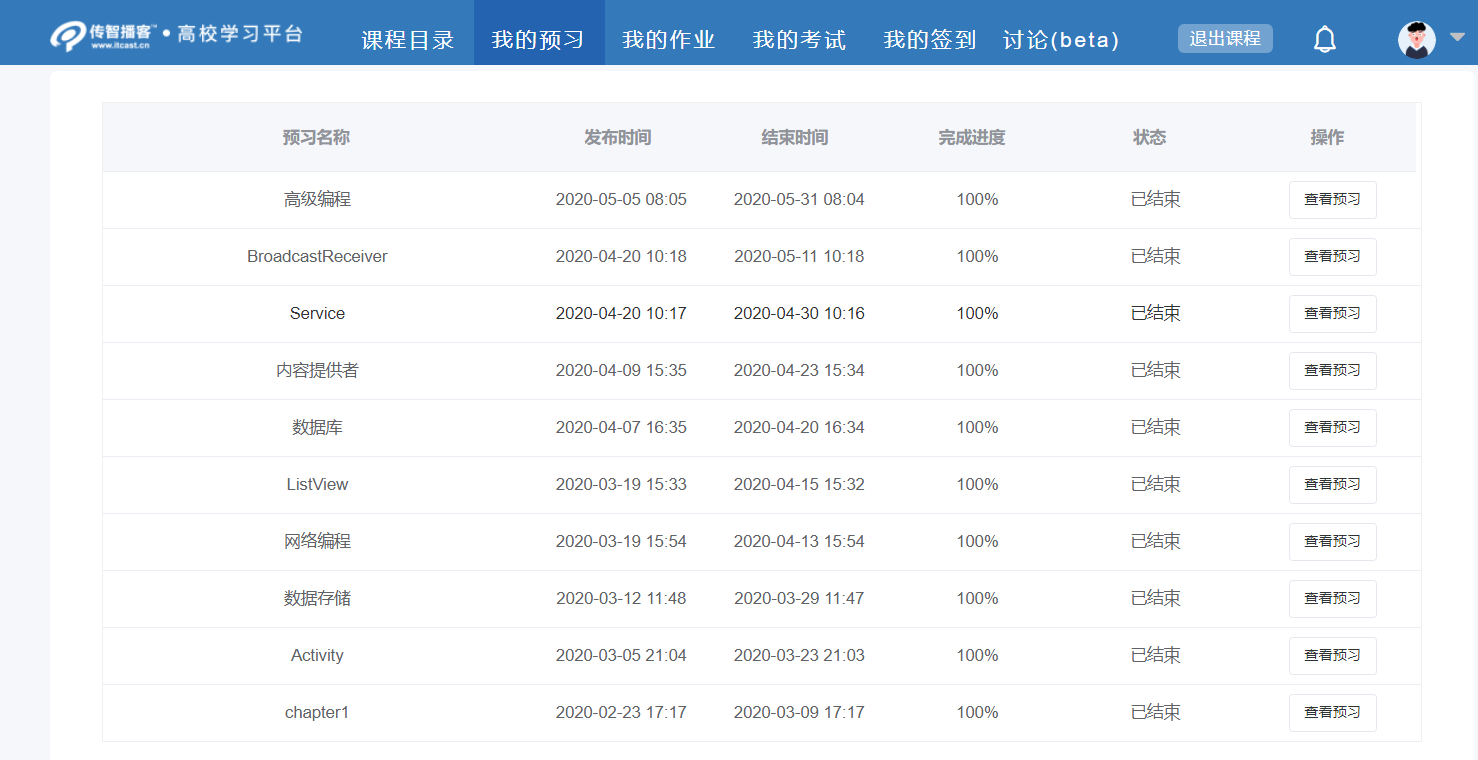1478x760 pixels.
Task: Open the 讨论(beta) section
Action: 1060,38
